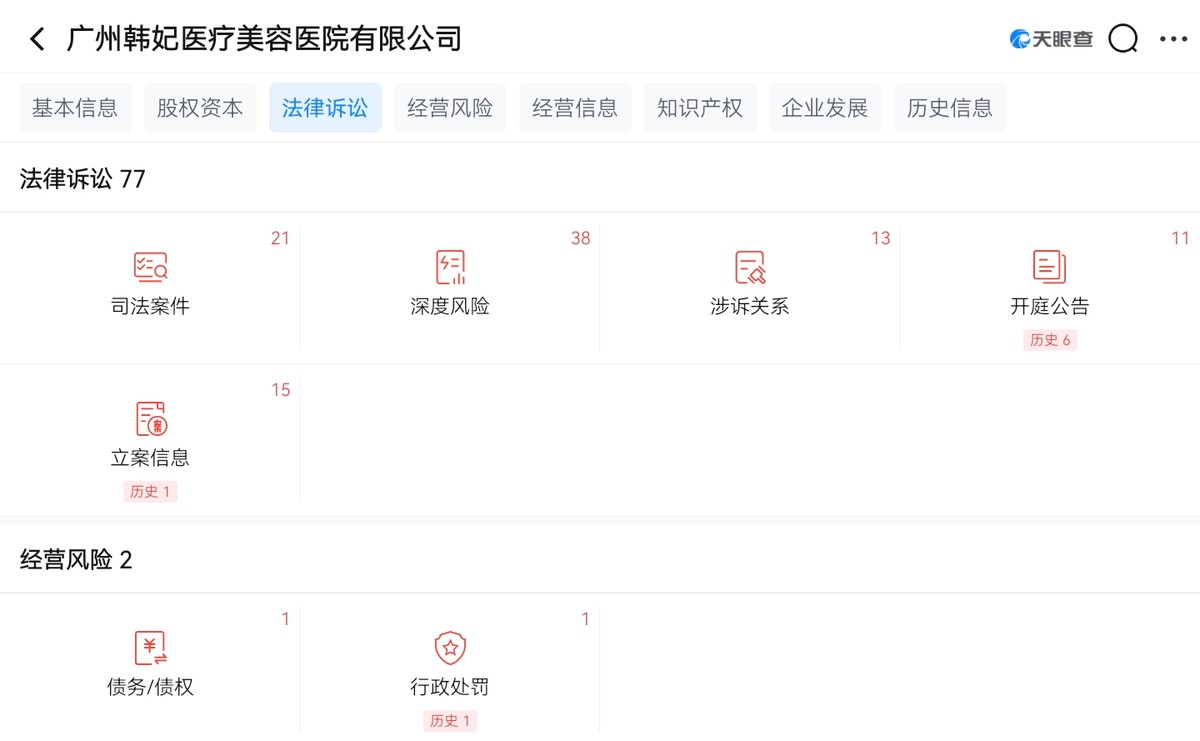Viewport: 1200px width, 741px height.
Task: Tap the 天眼查 logo
Action: [x=1051, y=39]
